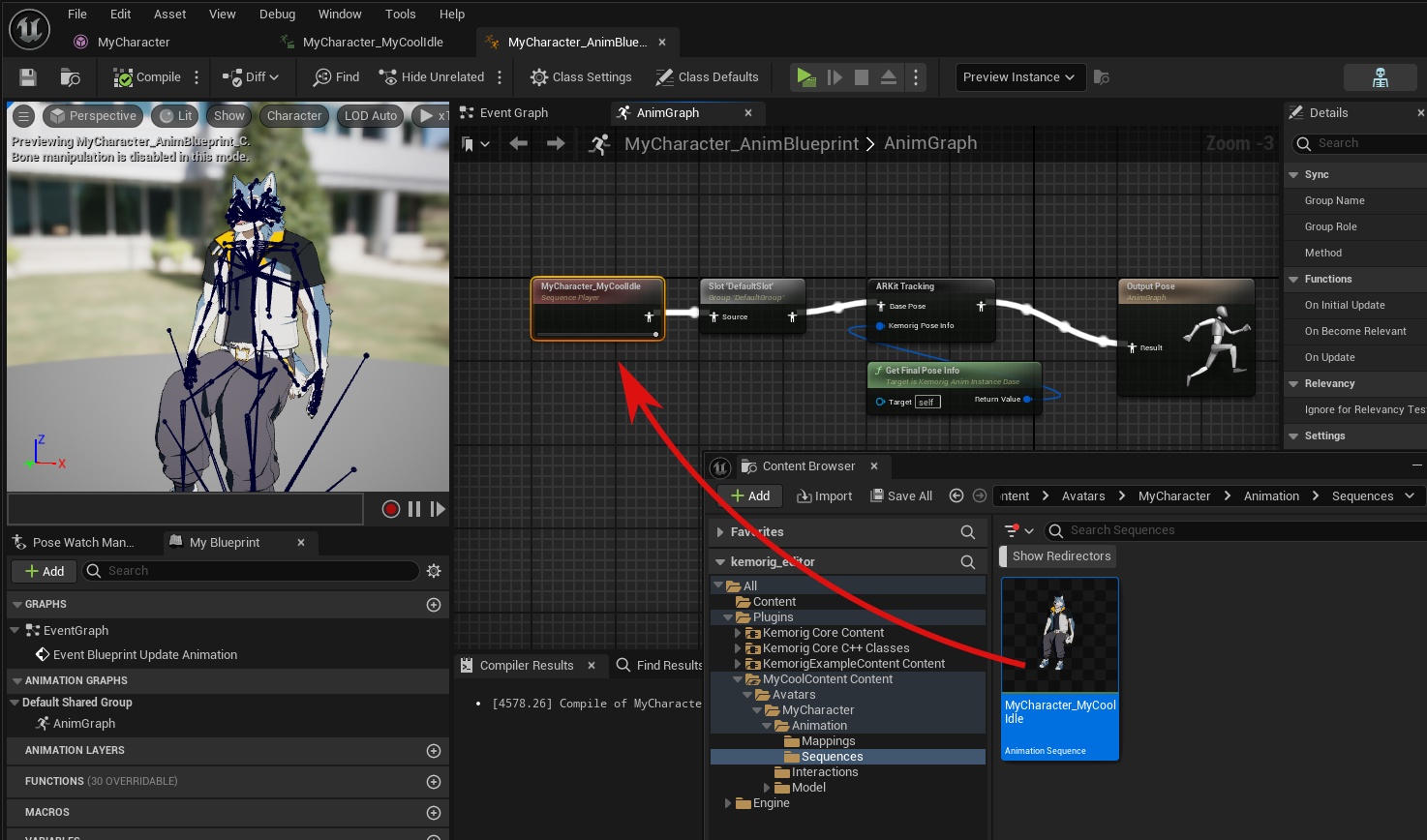Add a new graph with plus icon
This screenshot has height=840, width=1427.
[x=434, y=605]
